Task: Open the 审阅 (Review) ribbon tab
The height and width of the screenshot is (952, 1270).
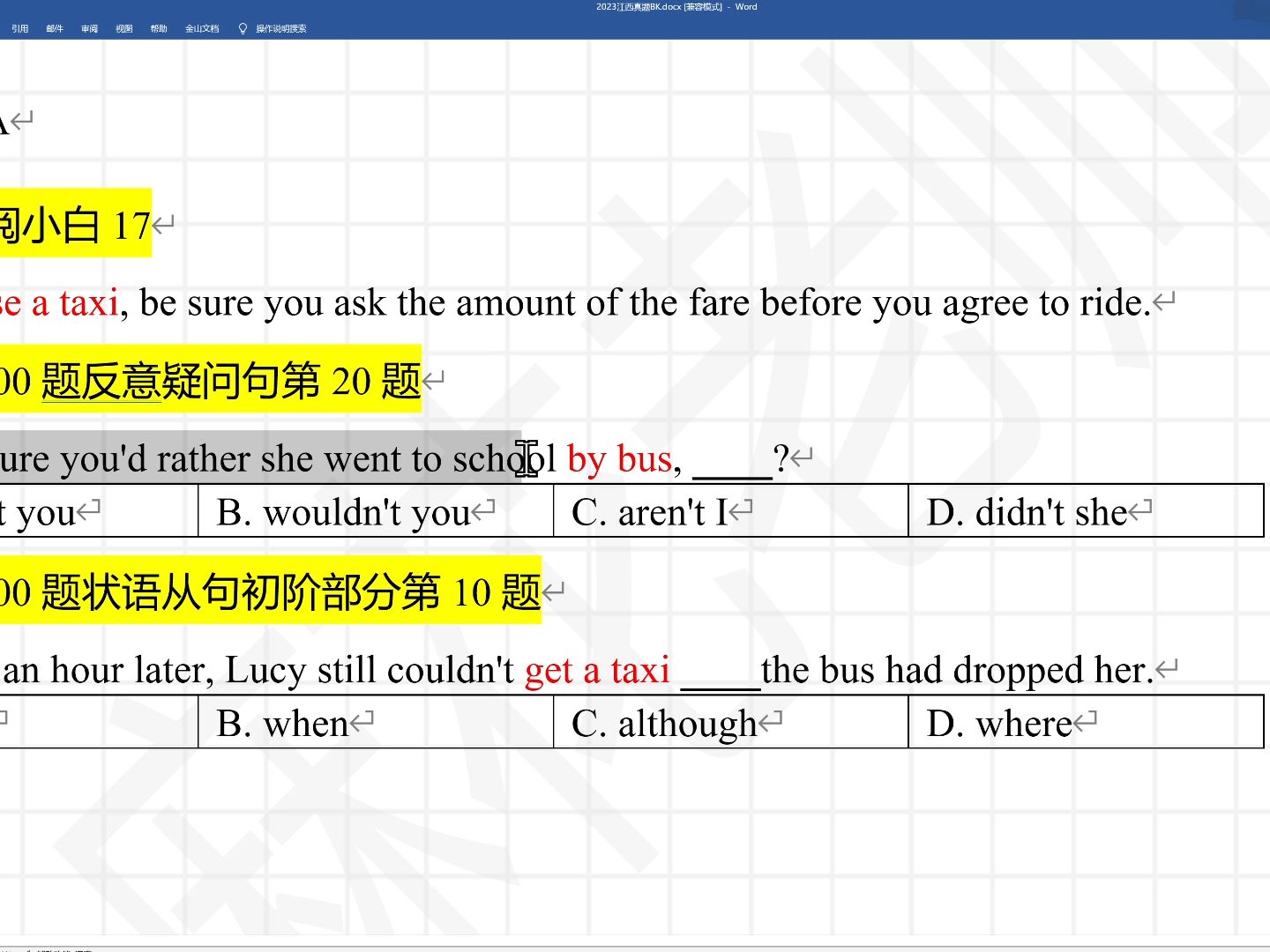Action: pos(89,29)
